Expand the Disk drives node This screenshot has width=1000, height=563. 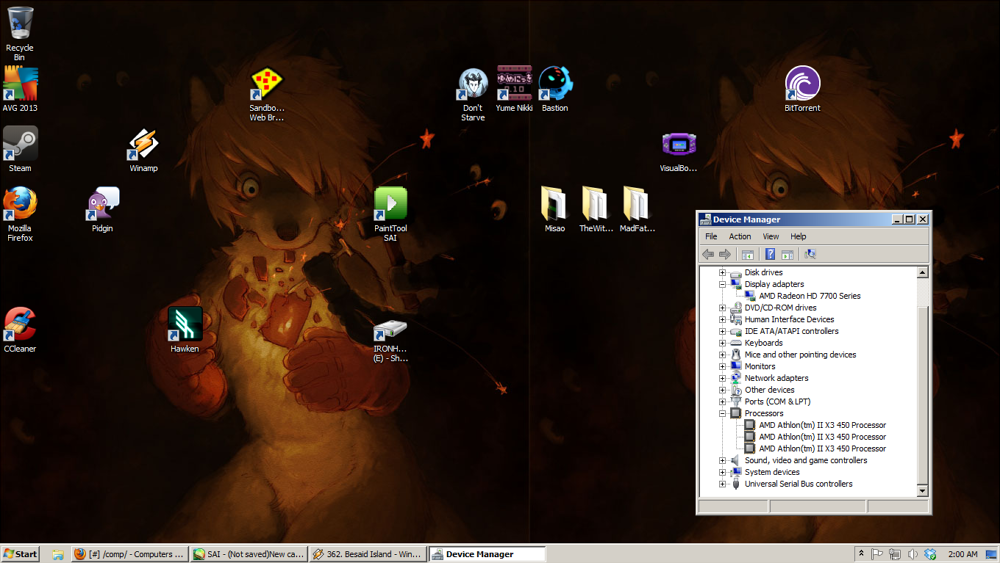point(723,272)
